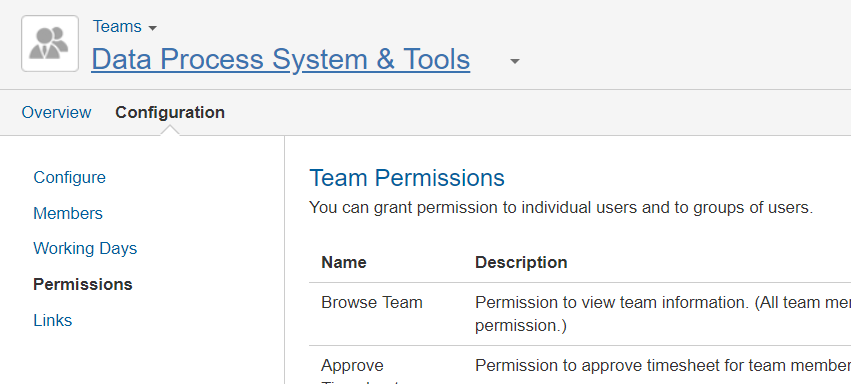
Task: Switch to the Overview tab
Action: (x=56, y=112)
